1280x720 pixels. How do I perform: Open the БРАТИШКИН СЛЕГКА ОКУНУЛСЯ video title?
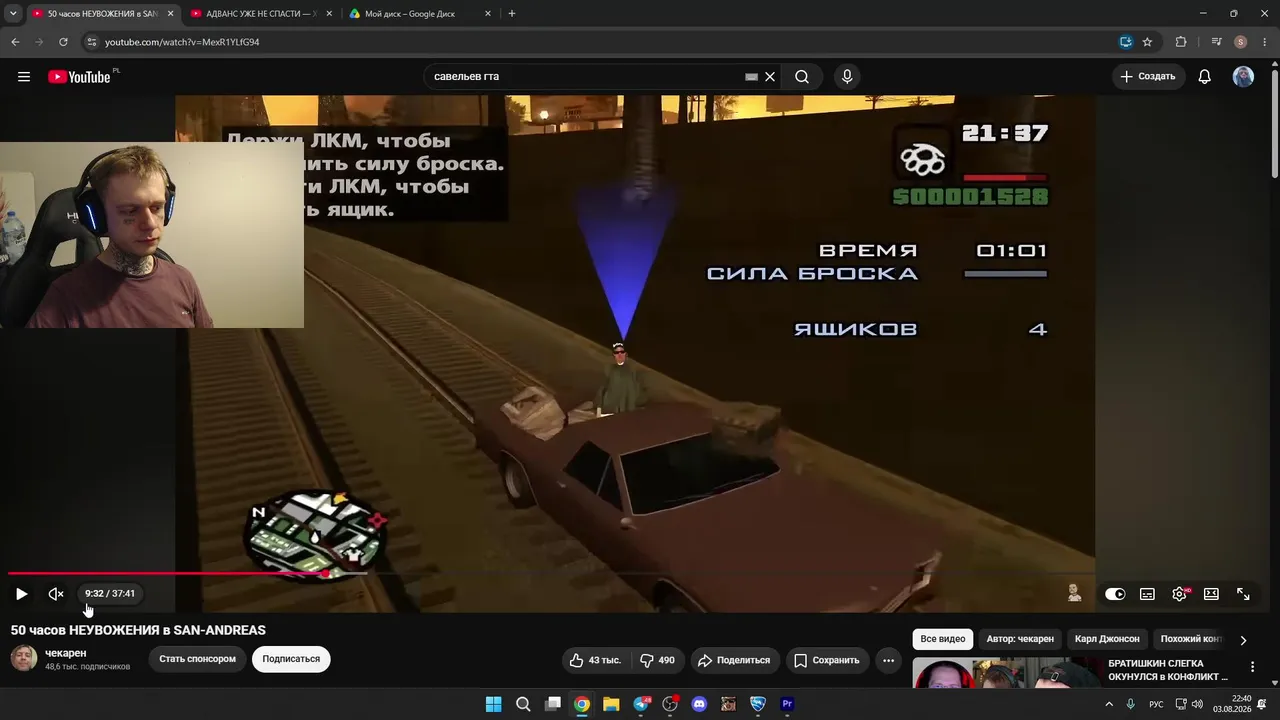tap(1168, 670)
